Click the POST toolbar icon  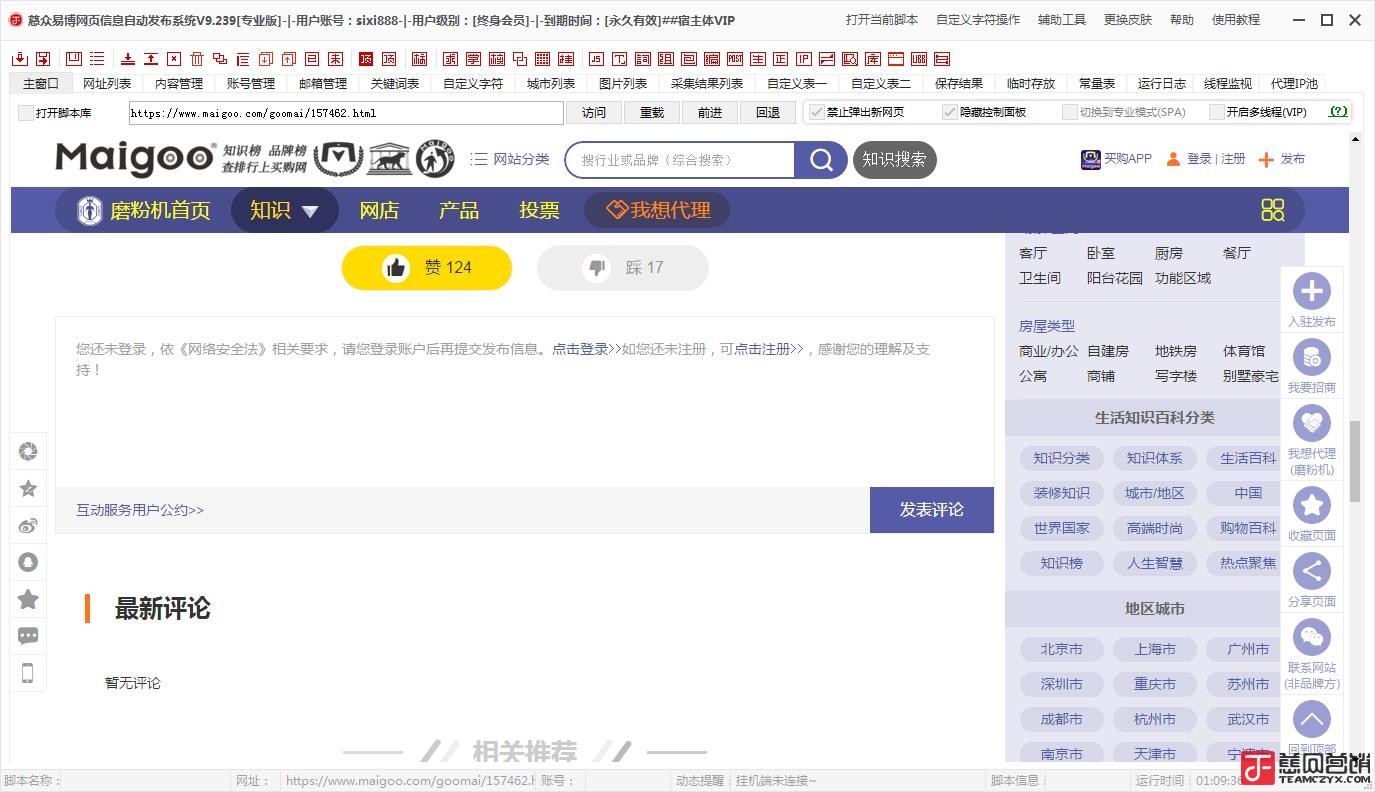click(734, 59)
